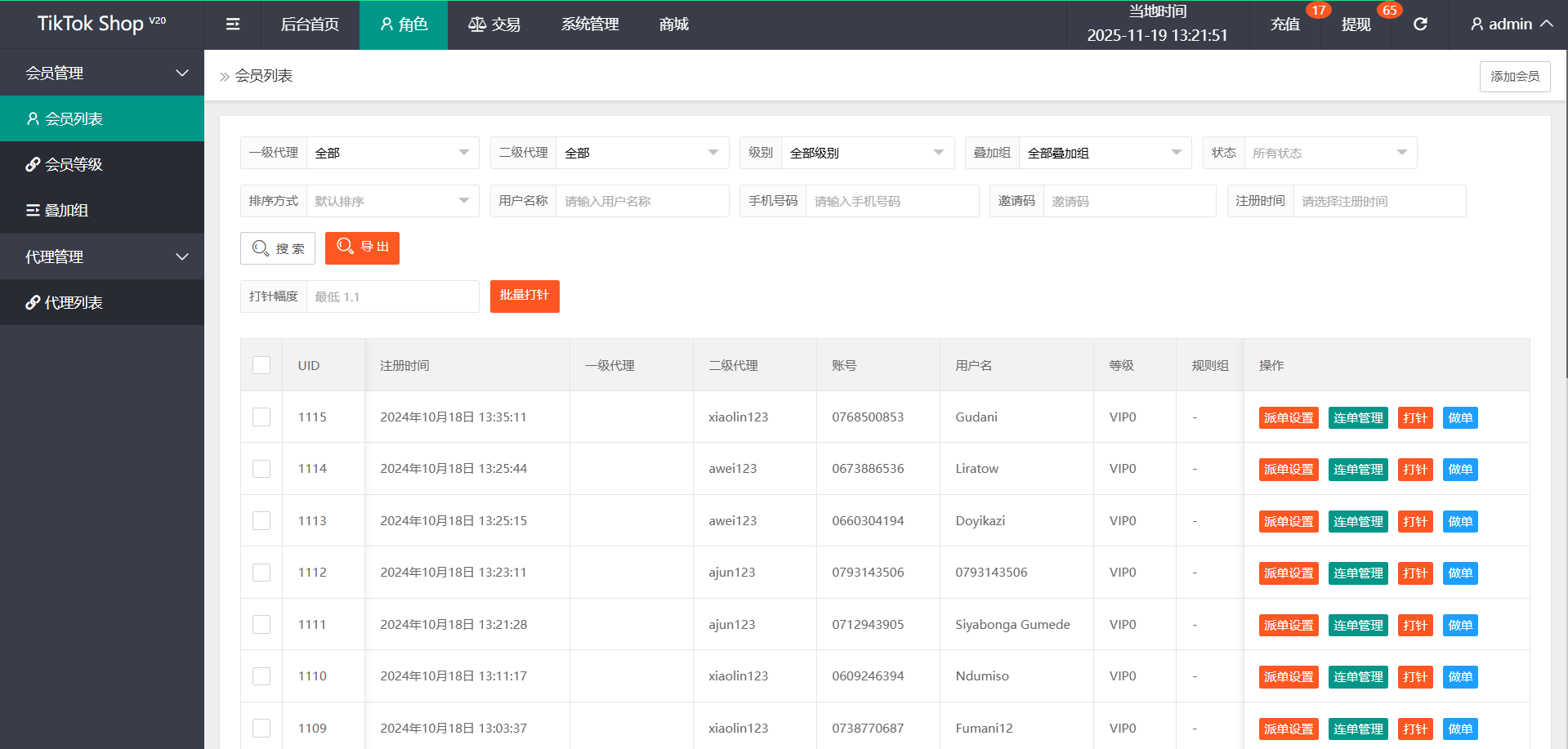Click the 用户名称 input field
The height and width of the screenshot is (749, 1568).
(641, 201)
